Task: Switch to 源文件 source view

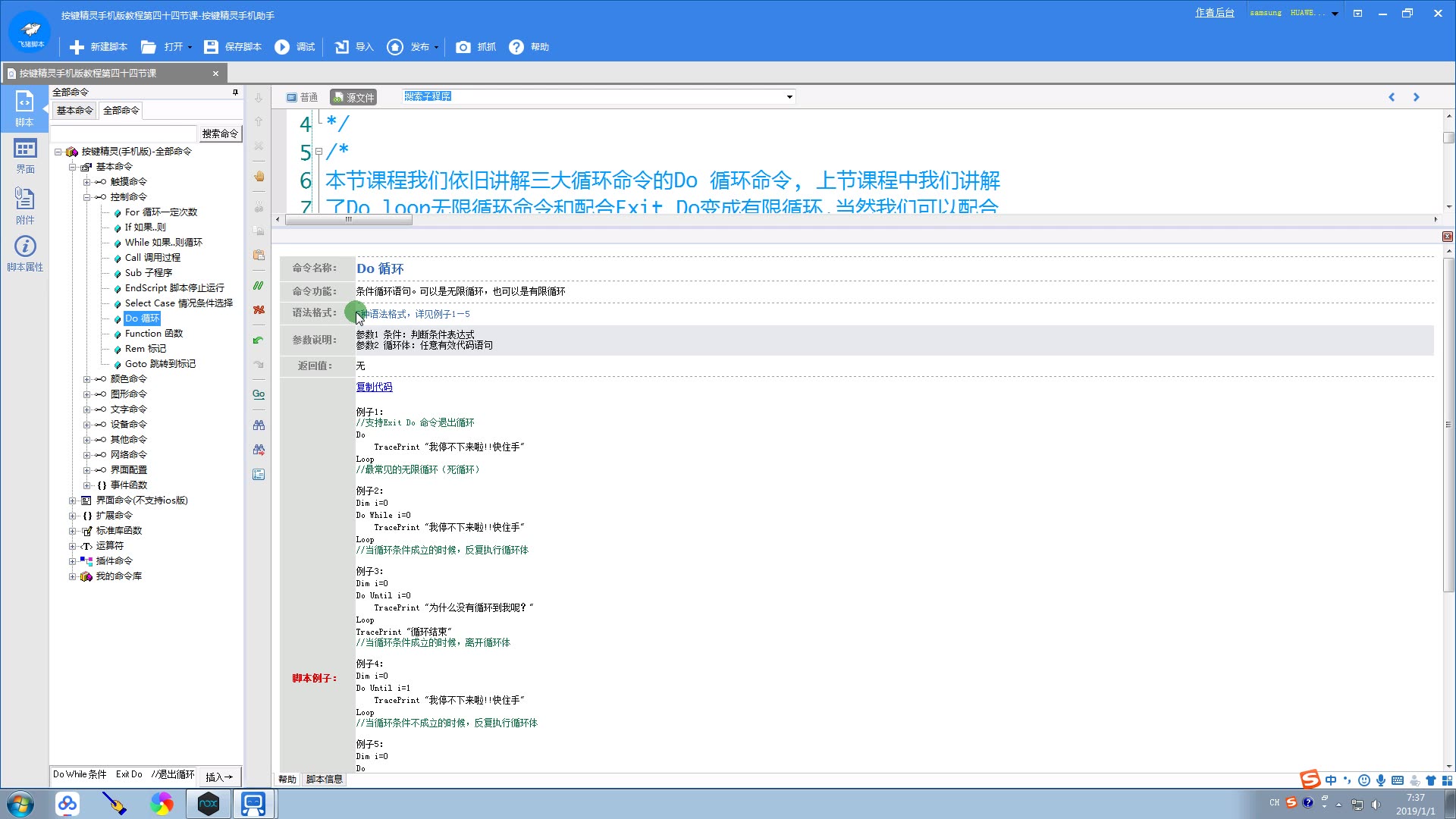Action: click(x=353, y=97)
